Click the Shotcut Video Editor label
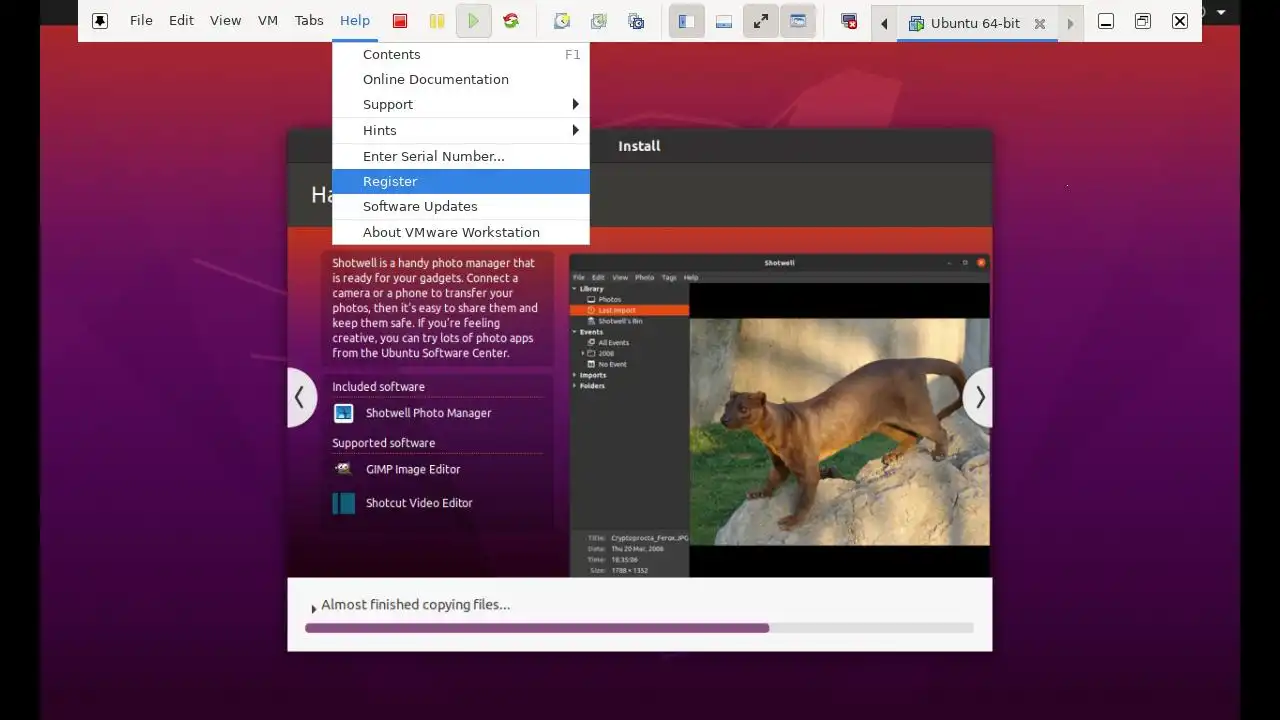 click(419, 503)
